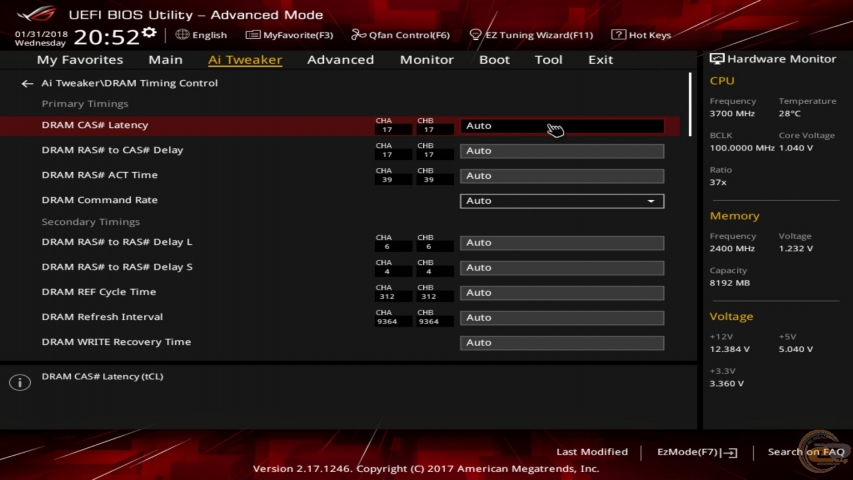The width and height of the screenshot is (853, 480).
Task: Click the EZ Tuning Wizard bulb icon
Action: pos(475,35)
